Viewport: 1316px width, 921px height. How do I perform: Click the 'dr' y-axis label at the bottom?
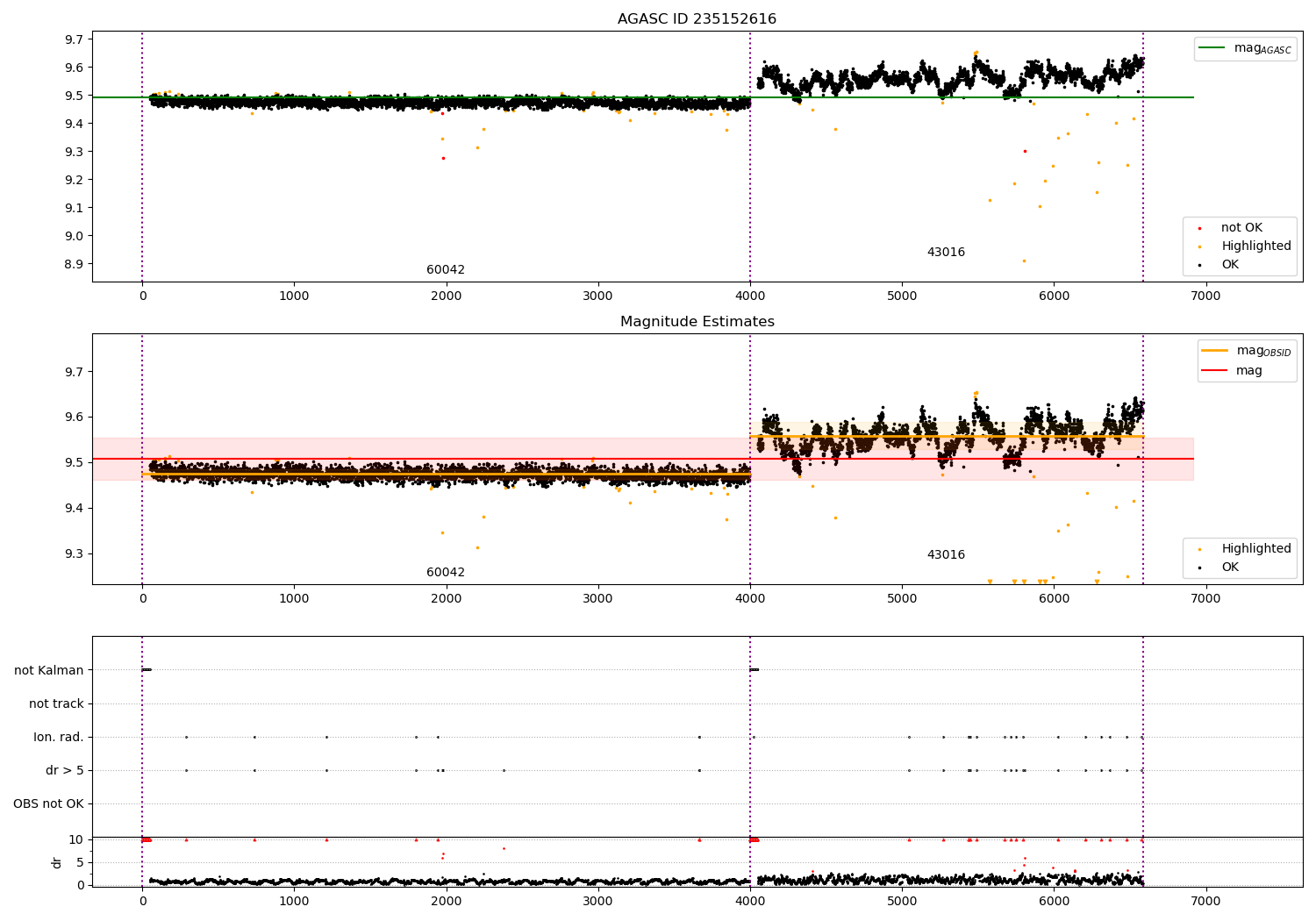pyautogui.click(x=57, y=862)
